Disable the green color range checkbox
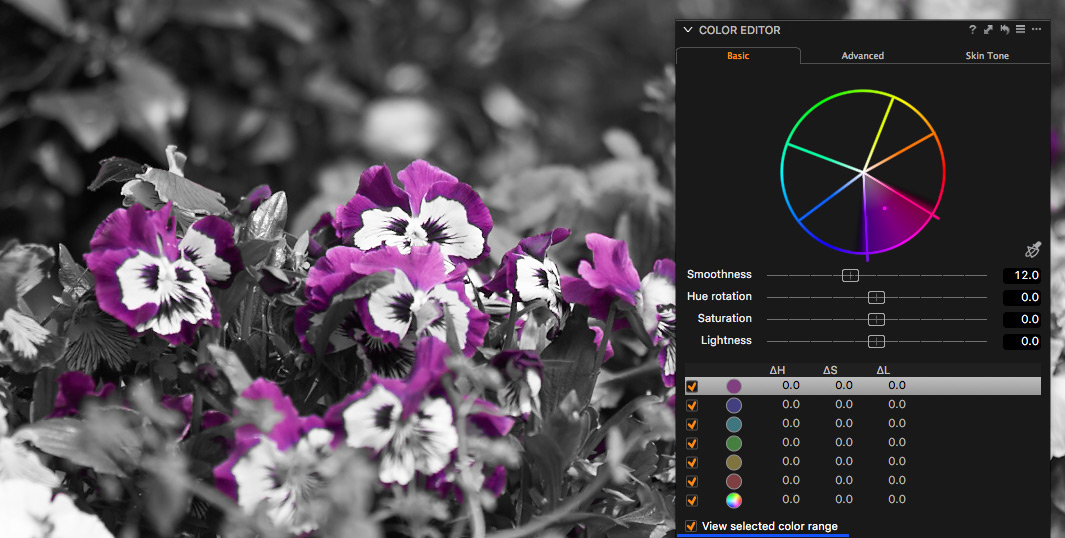Image resolution: width=1065 pixels, height=538 pixels. click(691, 443)
